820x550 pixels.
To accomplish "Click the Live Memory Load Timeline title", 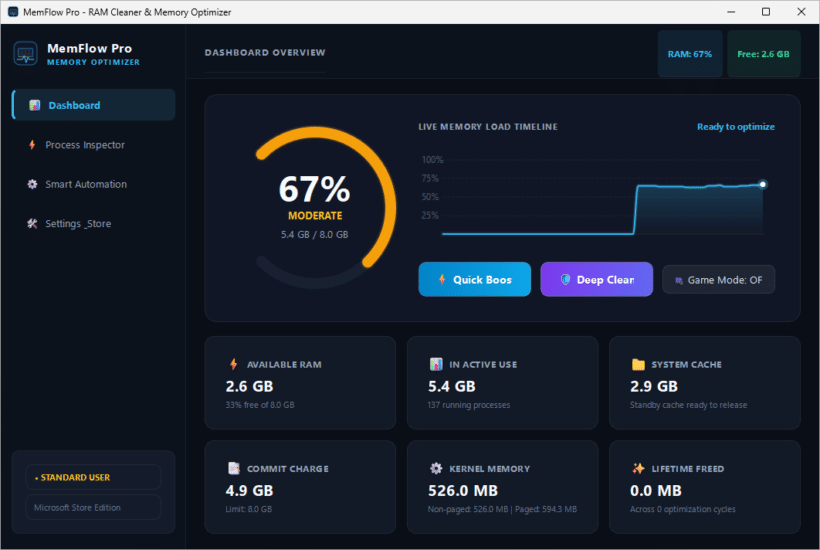I will pos(488,127).
